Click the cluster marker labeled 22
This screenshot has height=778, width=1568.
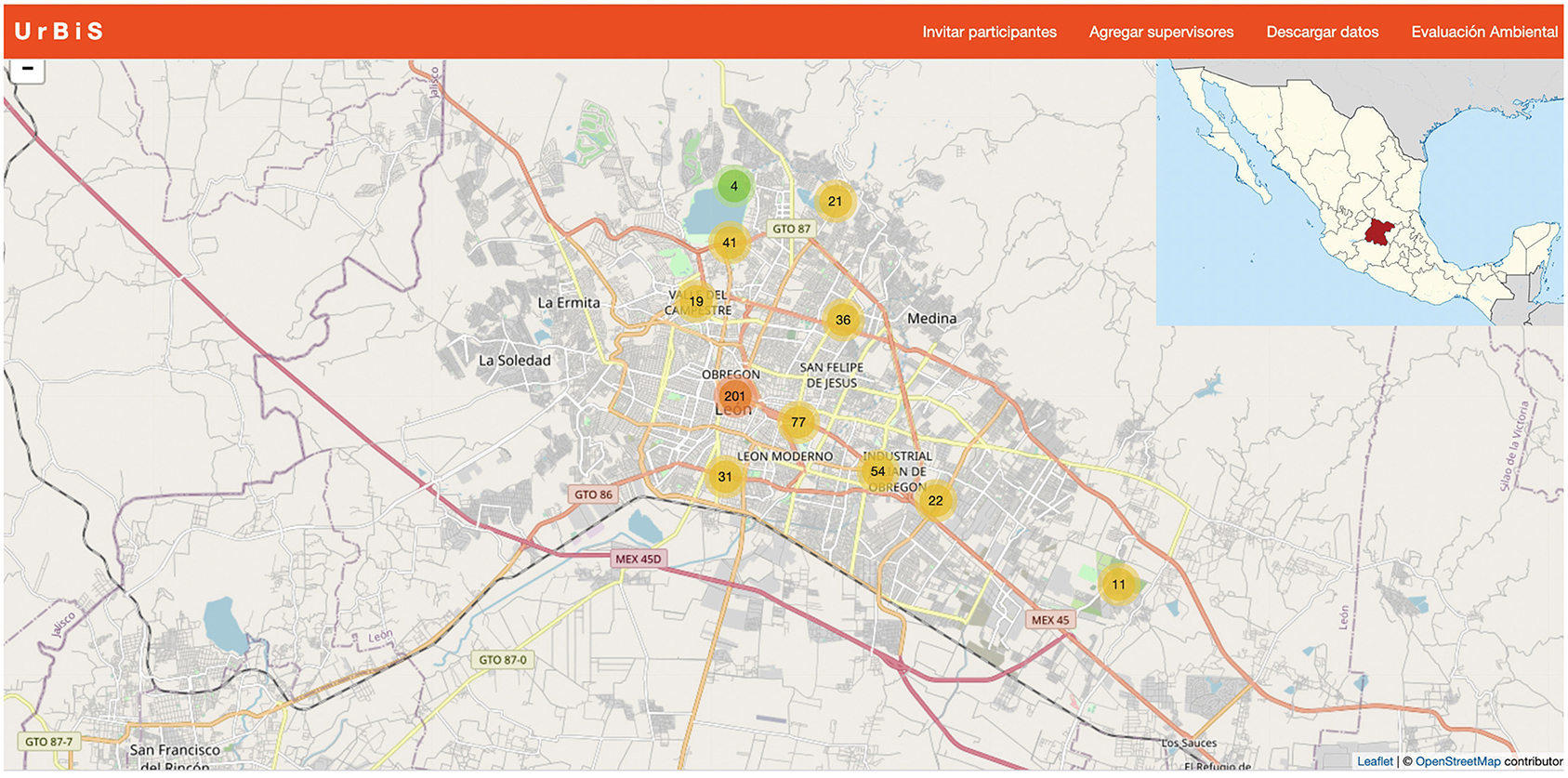935,500
